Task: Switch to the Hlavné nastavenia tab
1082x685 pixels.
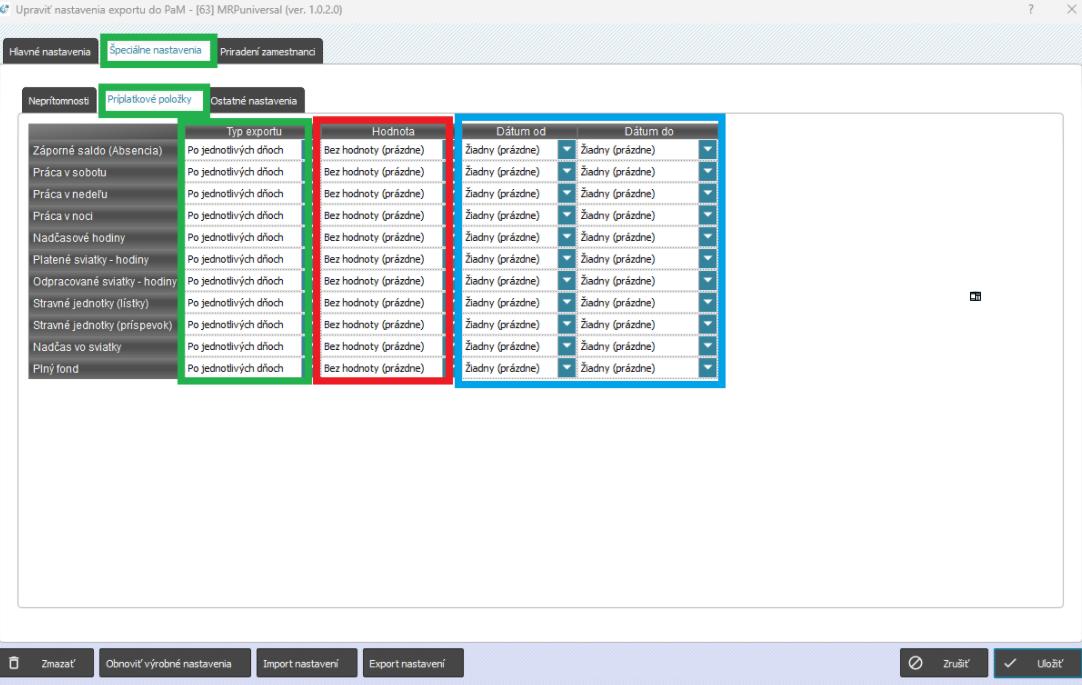Action: (x=50, y=52)
